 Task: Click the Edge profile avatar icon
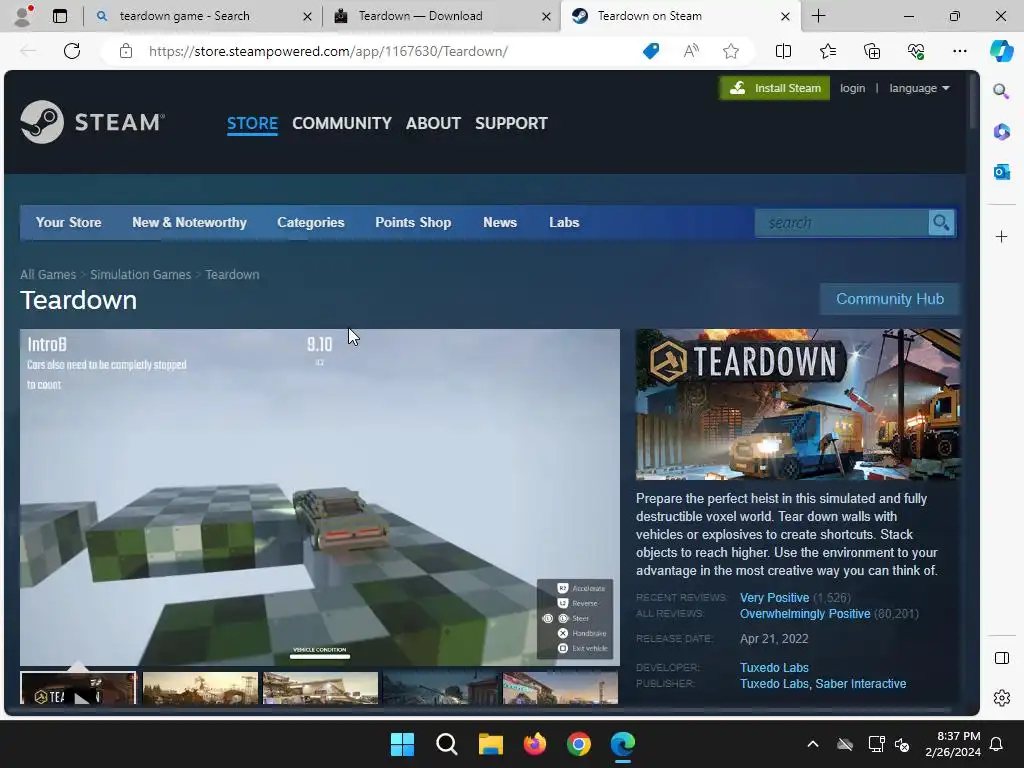[x=23, y=16]
